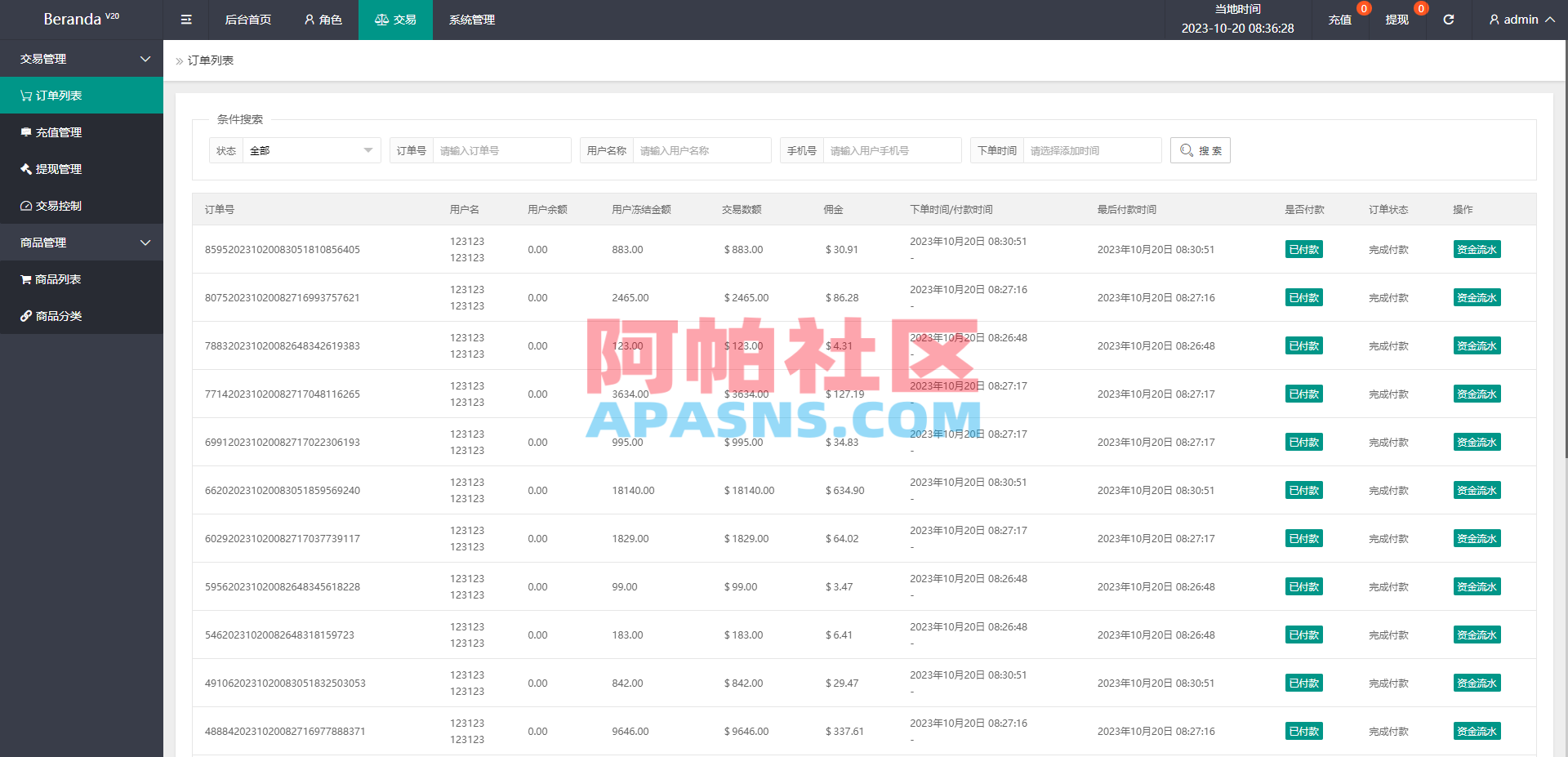Toggle the 交易管理 section chevron
Image resolution: width=1568 pixels, height=757 pixels.
coord(145,58)
